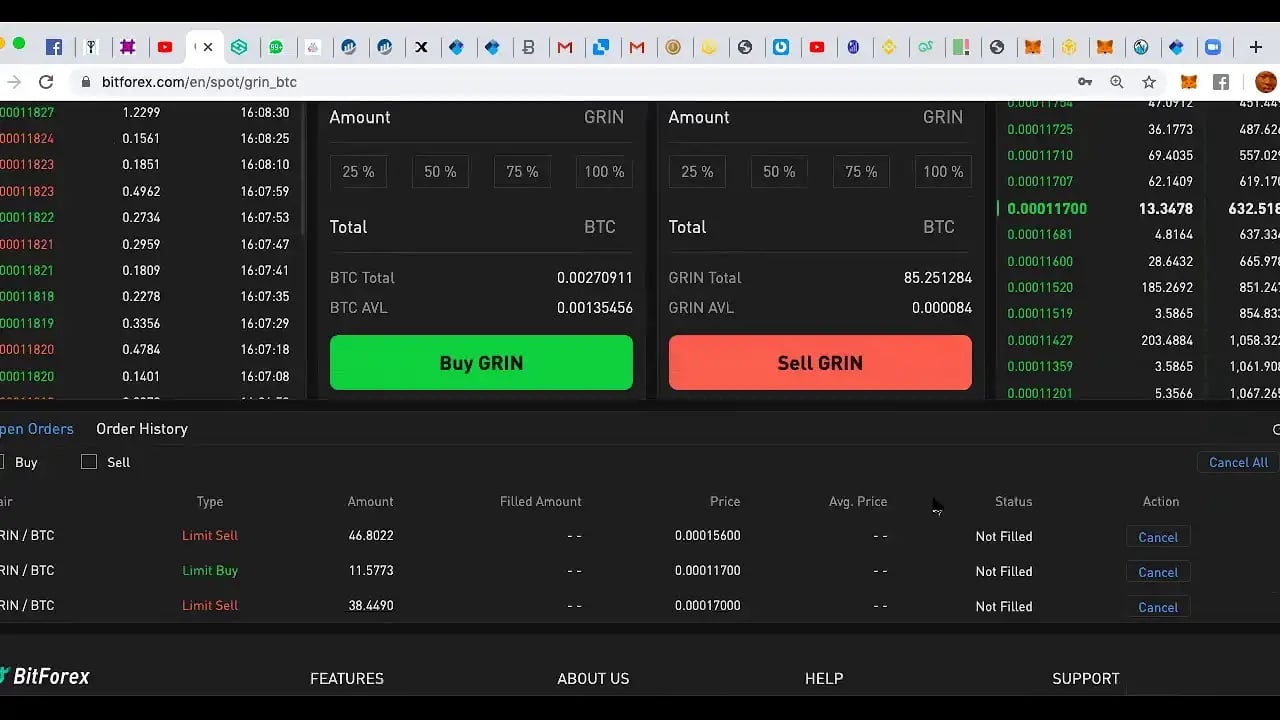Viewport: 1280px width, 720px height.
Task: Click the BitForex logo in the footer
Action: [45, 677]
